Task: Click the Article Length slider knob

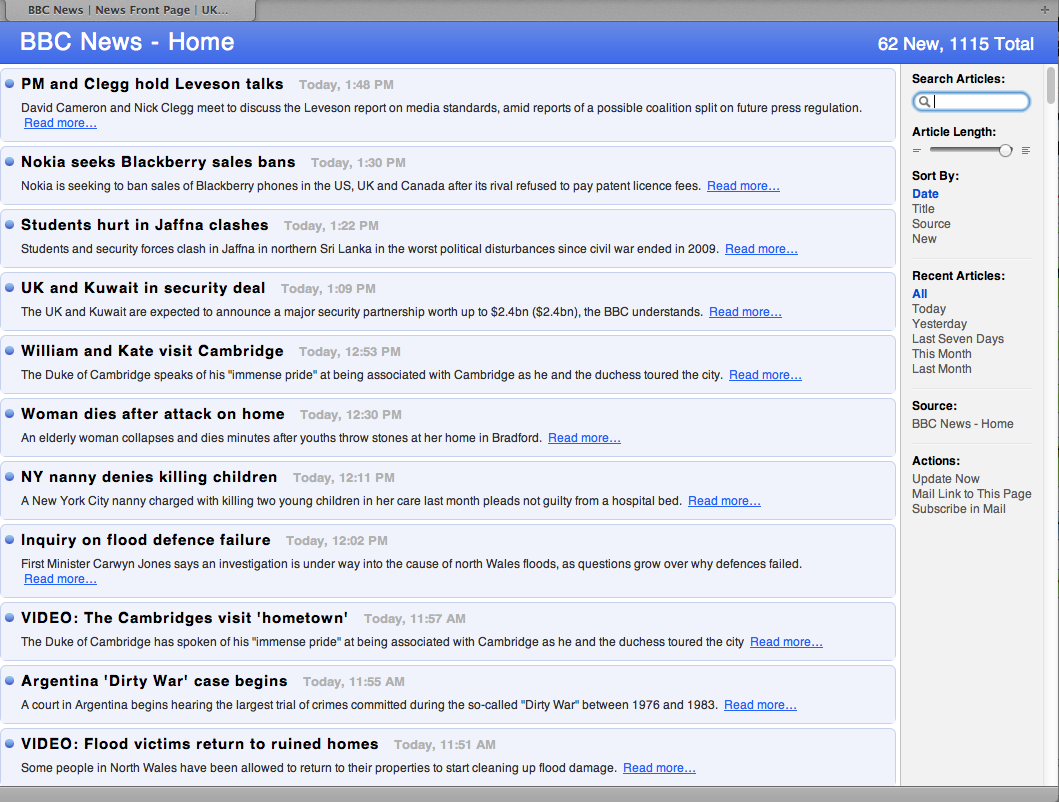Action: click(x=1006, y=151)
